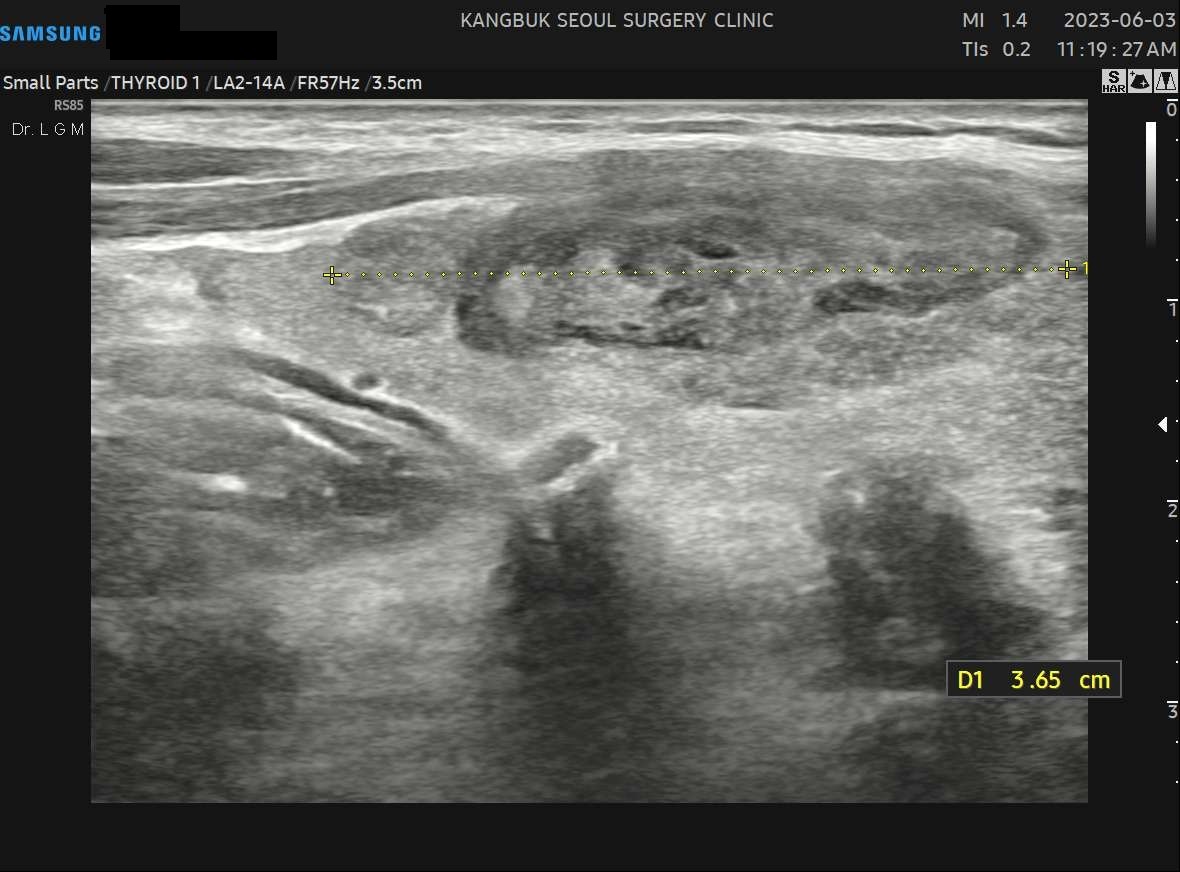This screenshot has height=872, width=1180.
Task: Click the 2 cm mark on depth scale
Action: click(x=1172, y=510)
